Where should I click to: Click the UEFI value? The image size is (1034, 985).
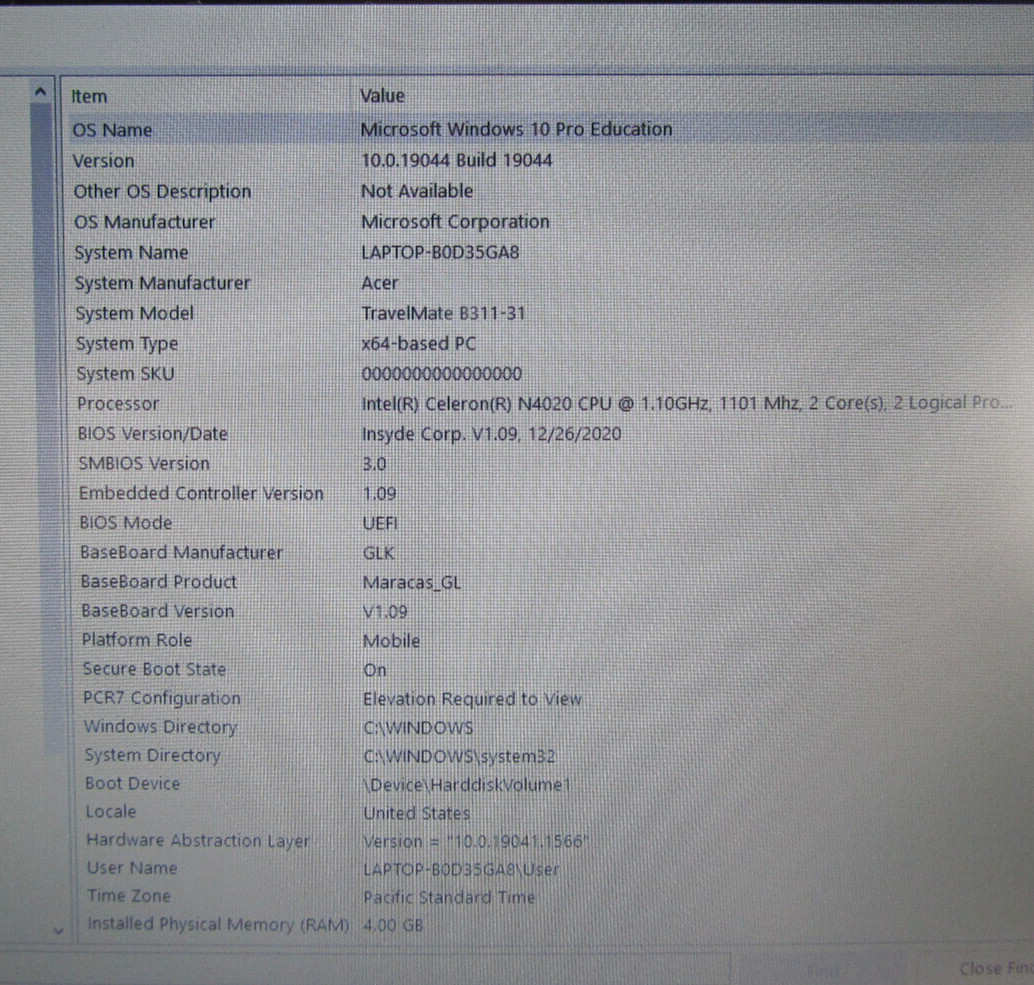tap(380, 523)
